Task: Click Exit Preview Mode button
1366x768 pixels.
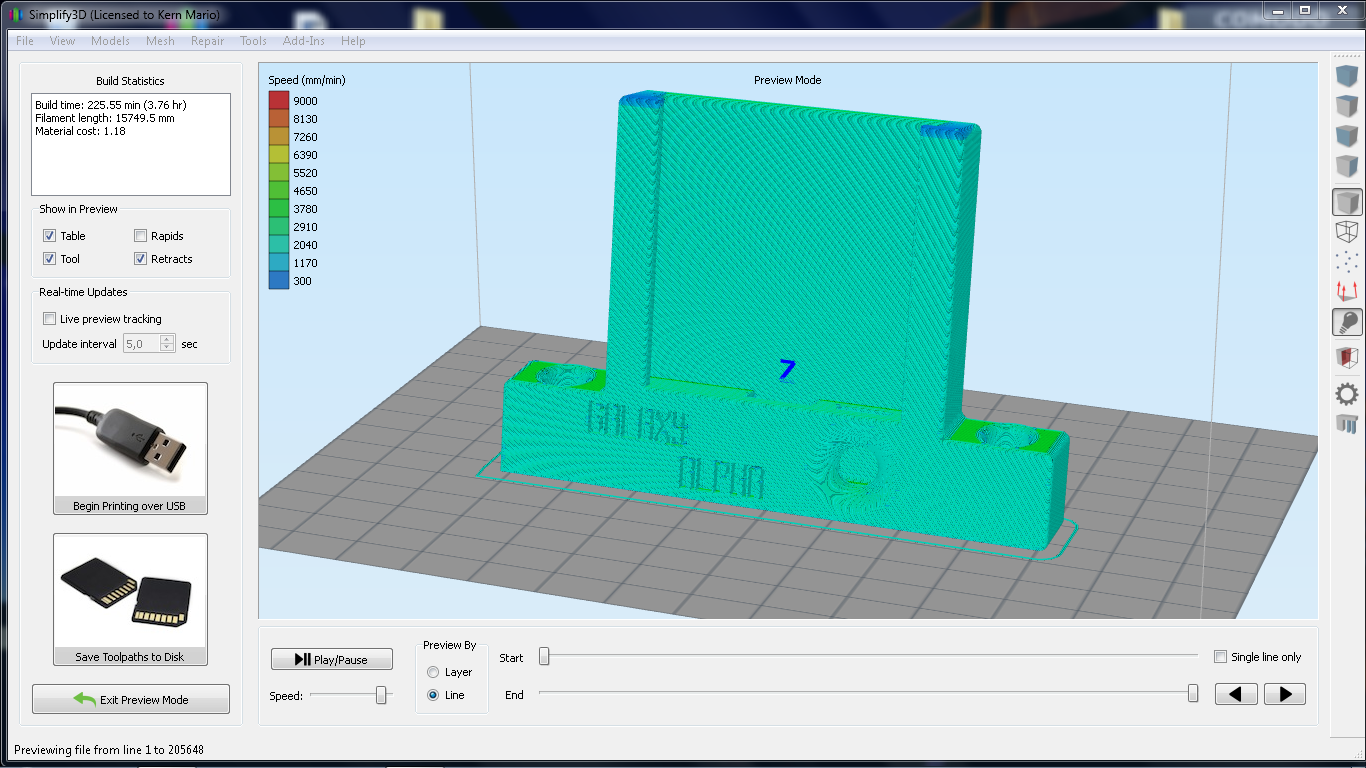Action: coord(131,699)
